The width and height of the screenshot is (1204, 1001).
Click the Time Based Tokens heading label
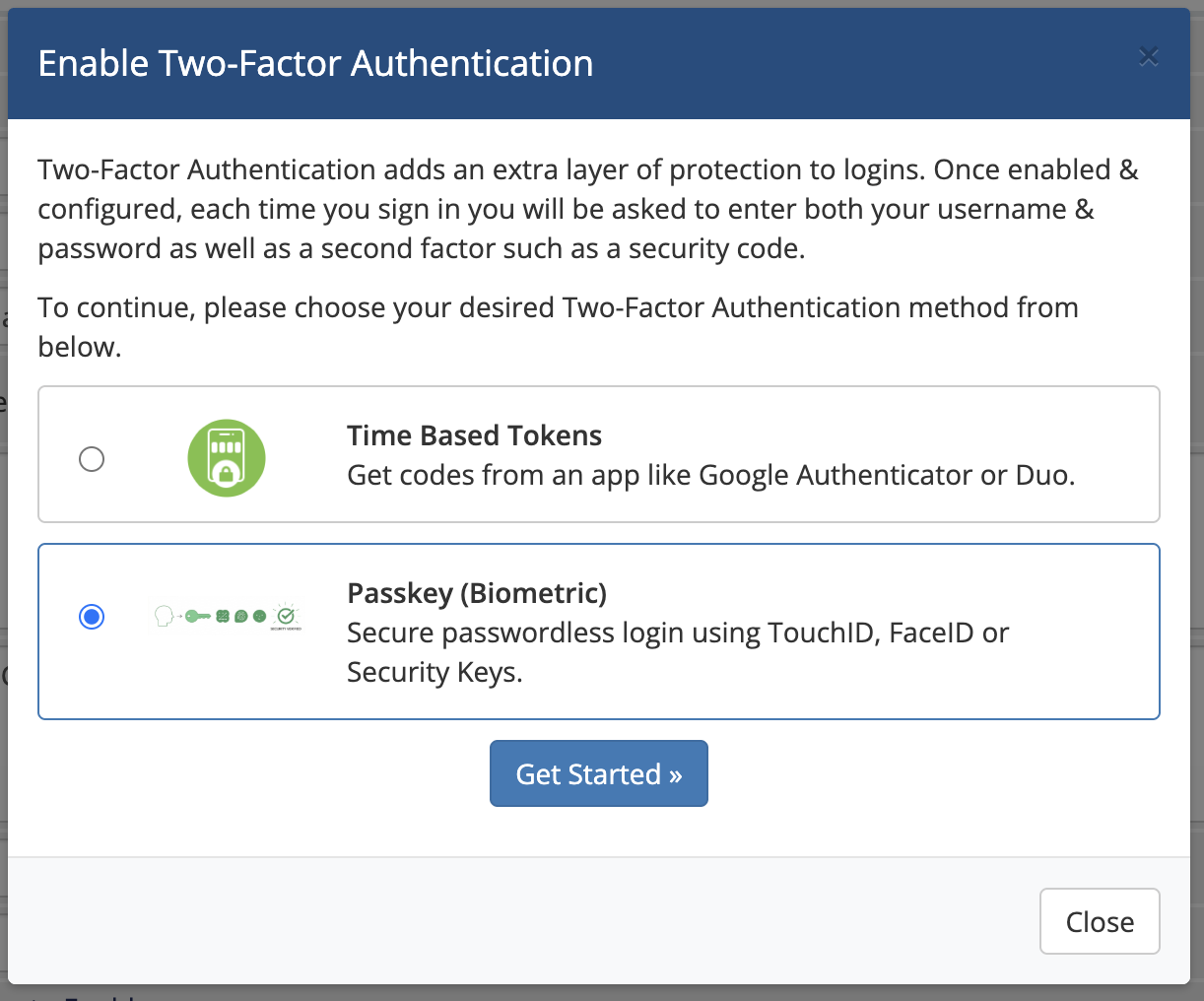474,435
